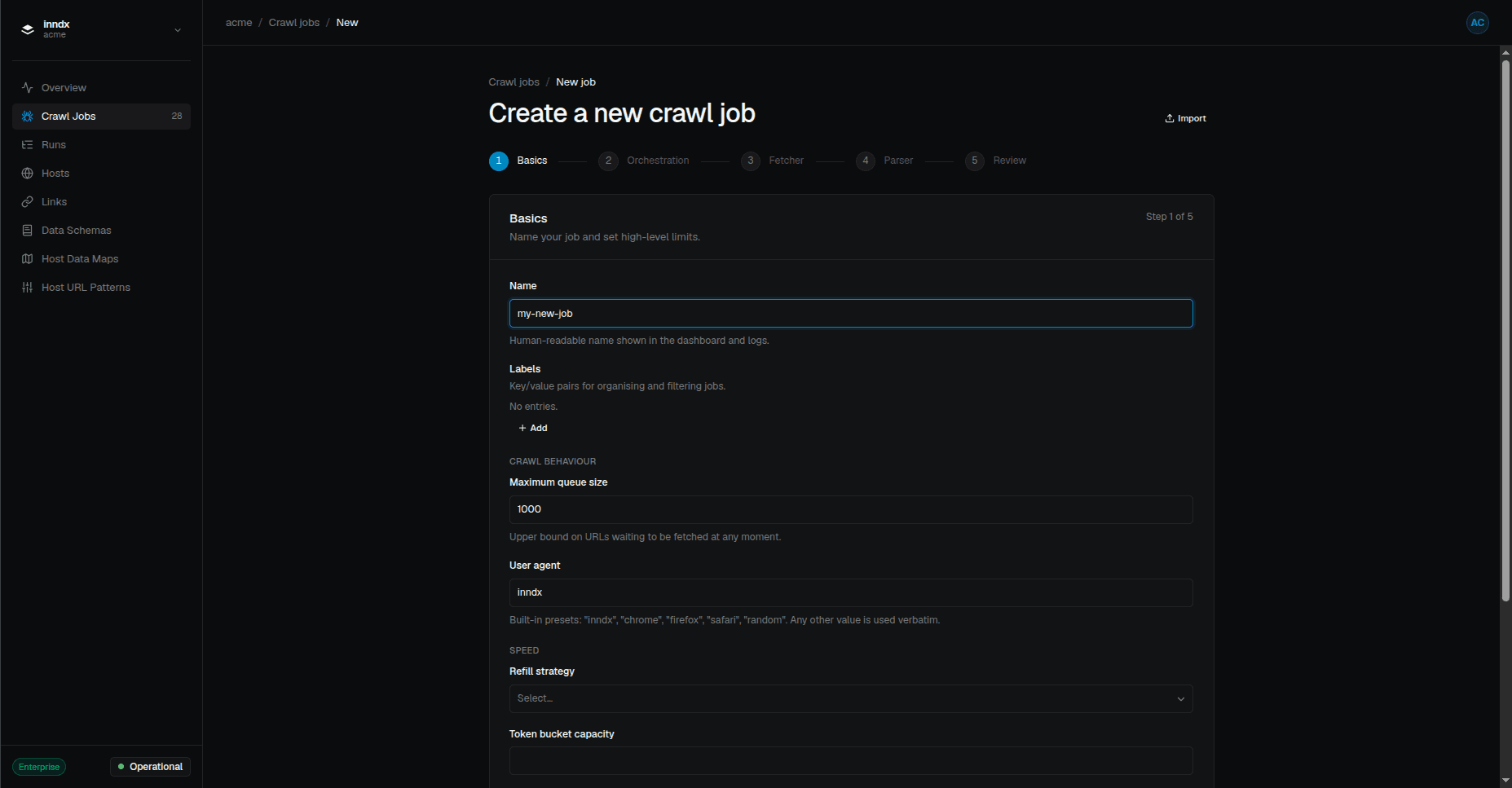The width and height of the screenshot is (1512, 788).
Task: Click the Crawl jobs breadcrumb in the top bar
Action: click(294, 23)
